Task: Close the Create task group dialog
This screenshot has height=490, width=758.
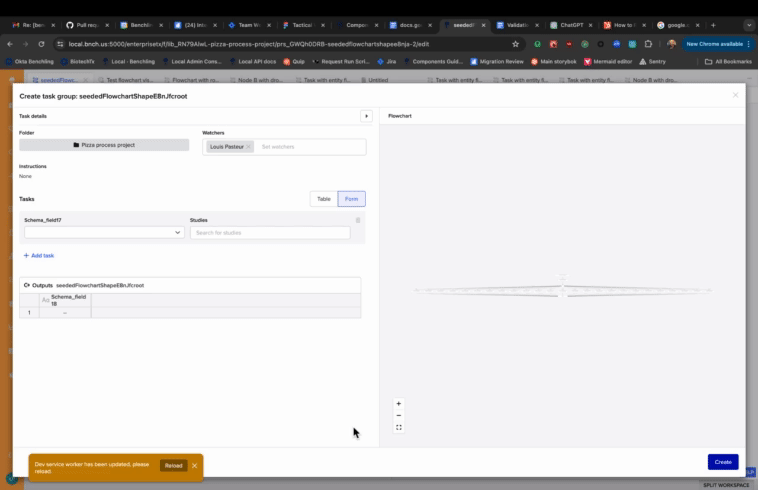Action: click(x=735, y=96)
